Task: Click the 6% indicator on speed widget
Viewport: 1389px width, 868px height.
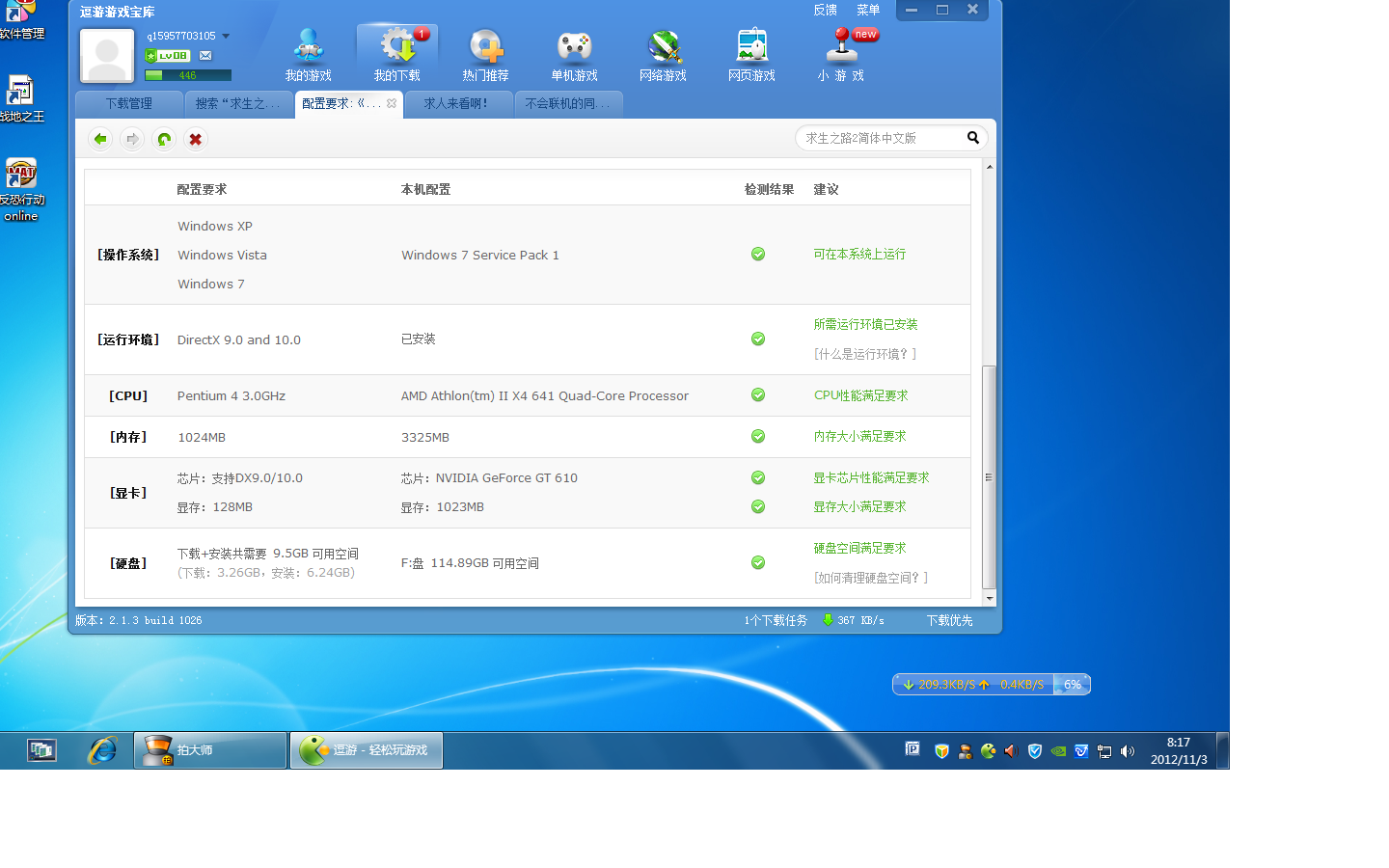Action: [1073, 685]
